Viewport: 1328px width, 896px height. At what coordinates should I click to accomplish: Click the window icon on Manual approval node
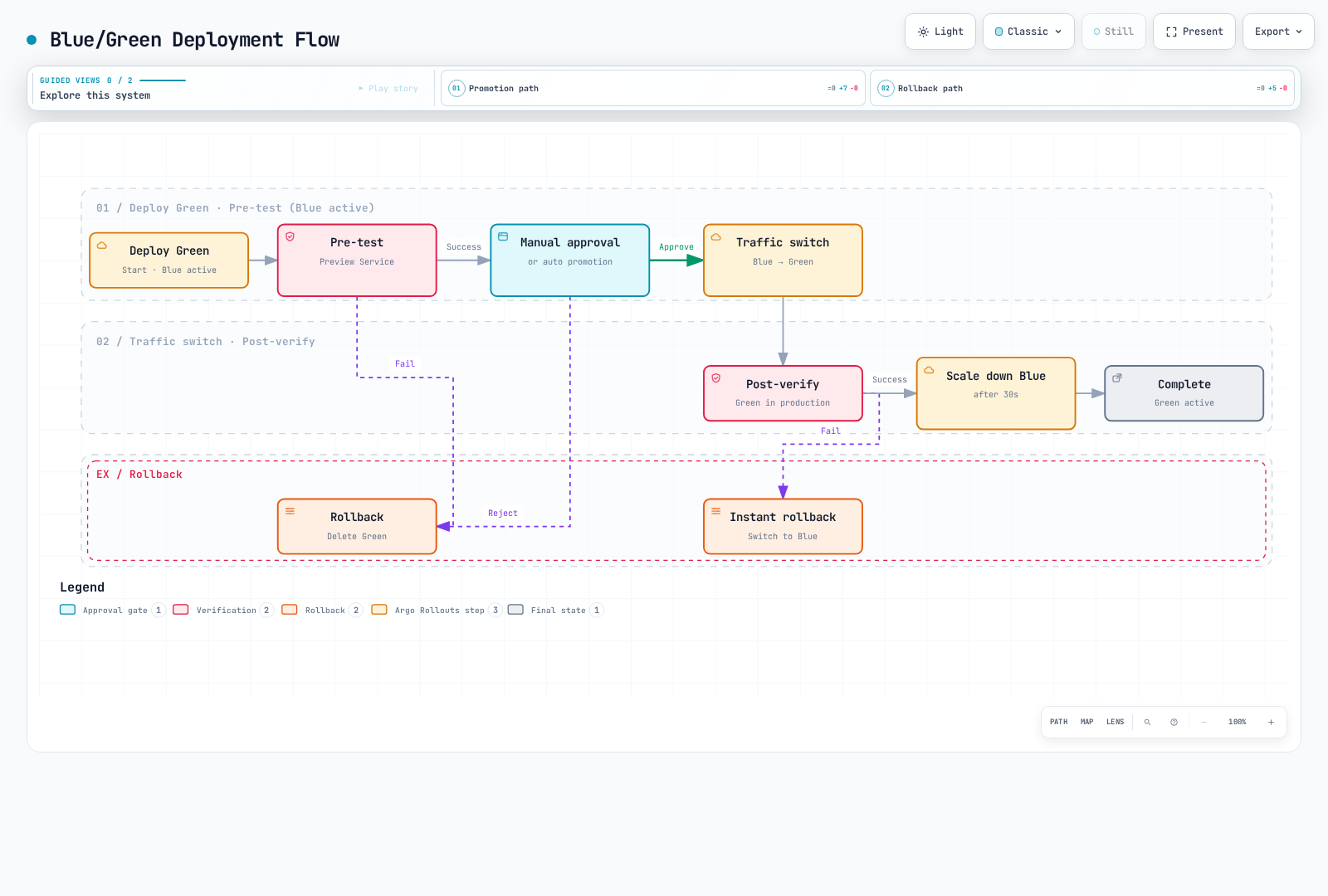pyautogui.click(x=503, y=236)
